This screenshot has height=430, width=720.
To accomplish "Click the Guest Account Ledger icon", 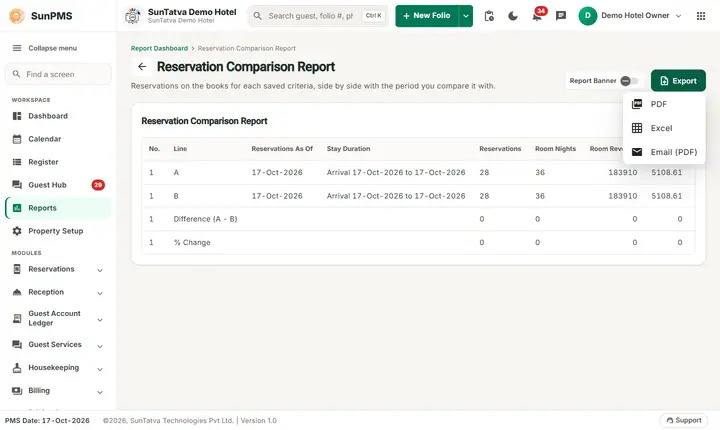I will tap(17, 318).
